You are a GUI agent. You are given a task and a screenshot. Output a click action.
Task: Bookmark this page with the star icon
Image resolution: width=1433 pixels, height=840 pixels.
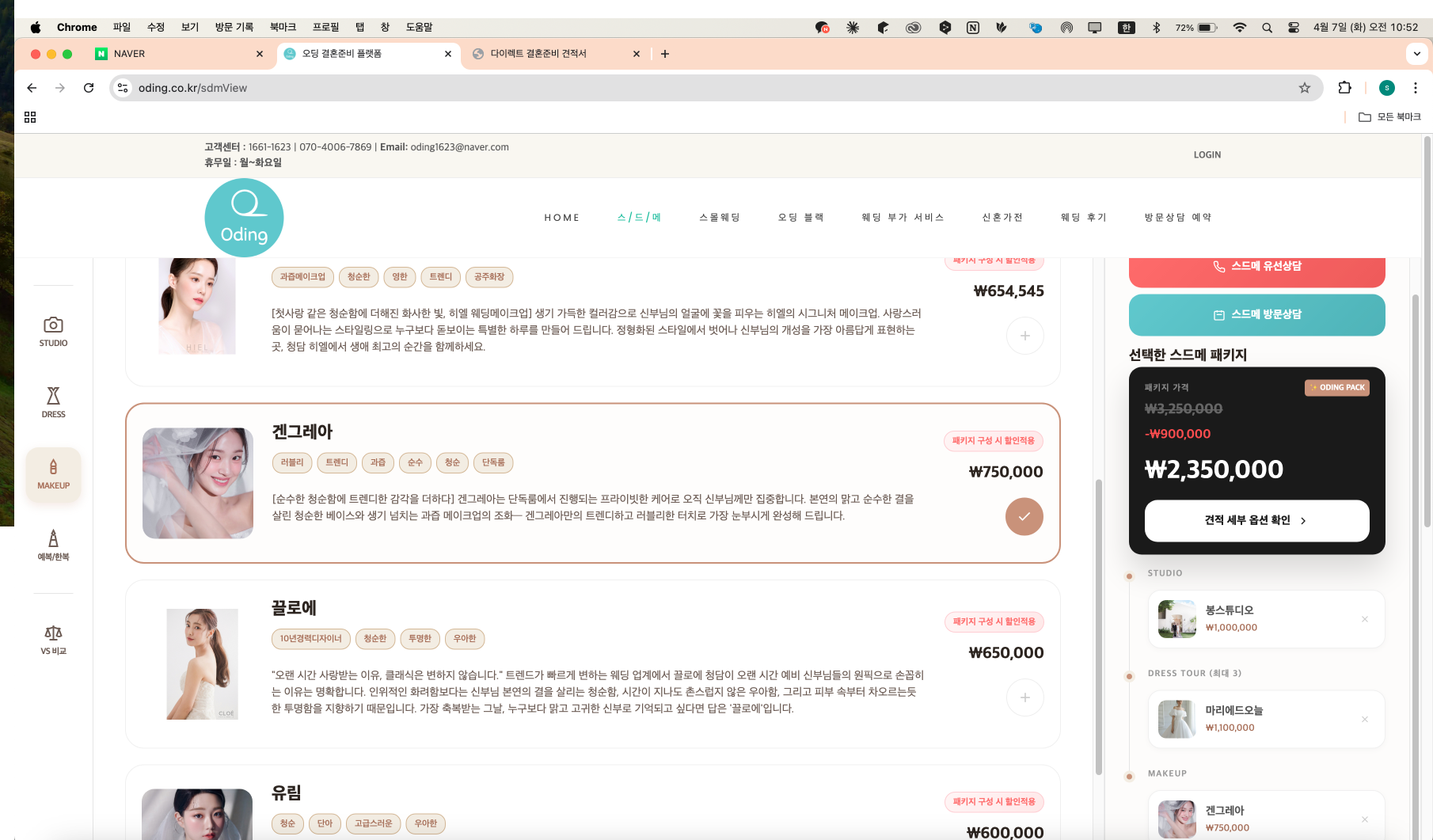coord(1303,88)
